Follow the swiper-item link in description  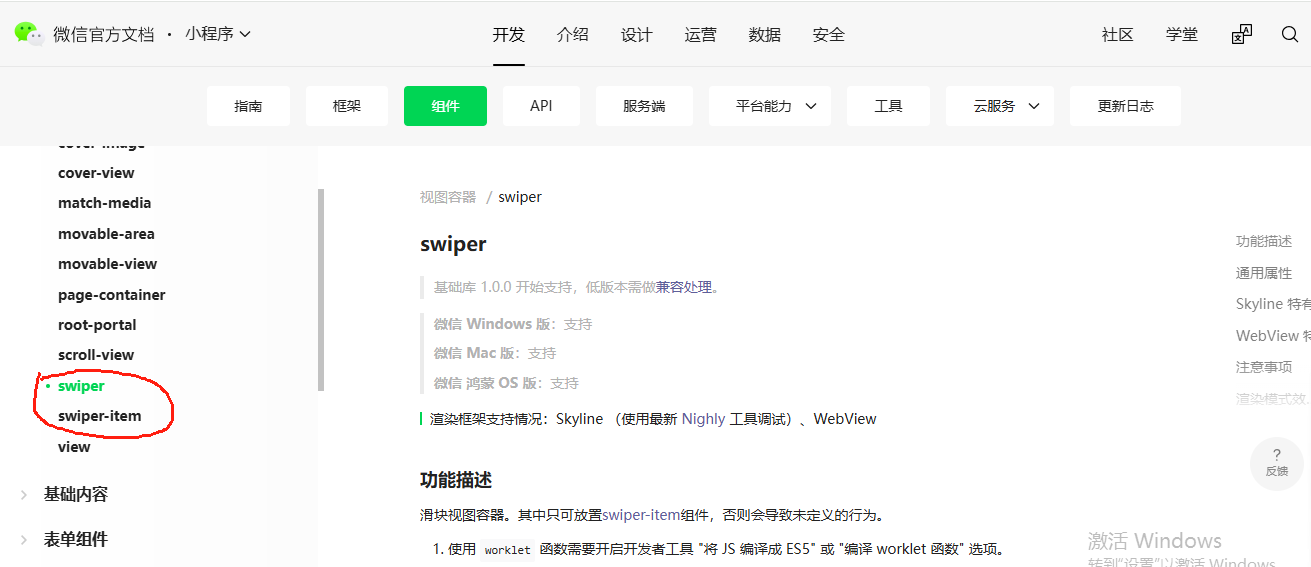[641, 515]
